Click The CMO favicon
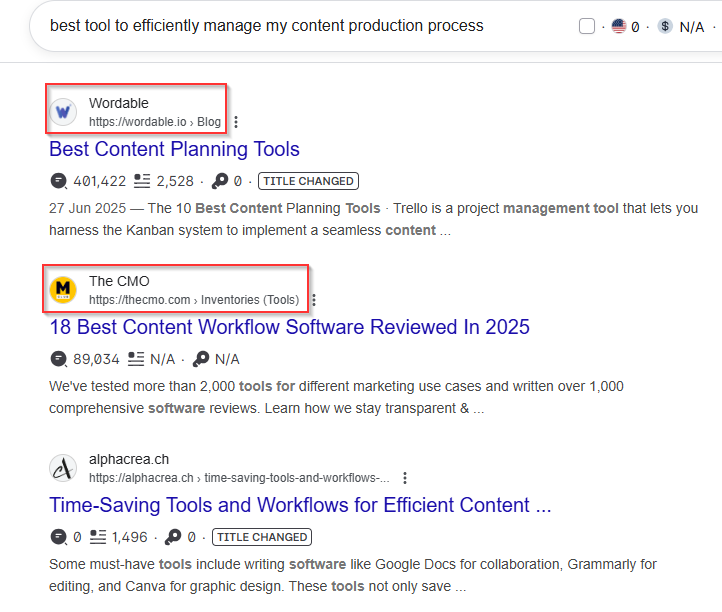 pyautogui.click(x=63, y=290)
